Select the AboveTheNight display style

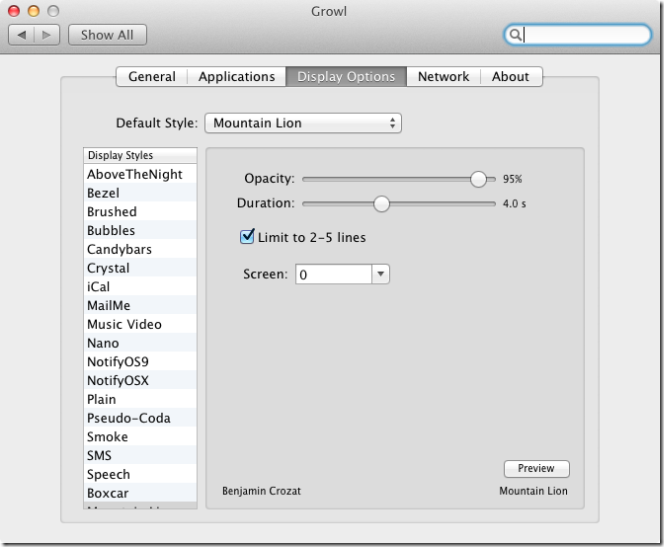(x=140, y=174)
